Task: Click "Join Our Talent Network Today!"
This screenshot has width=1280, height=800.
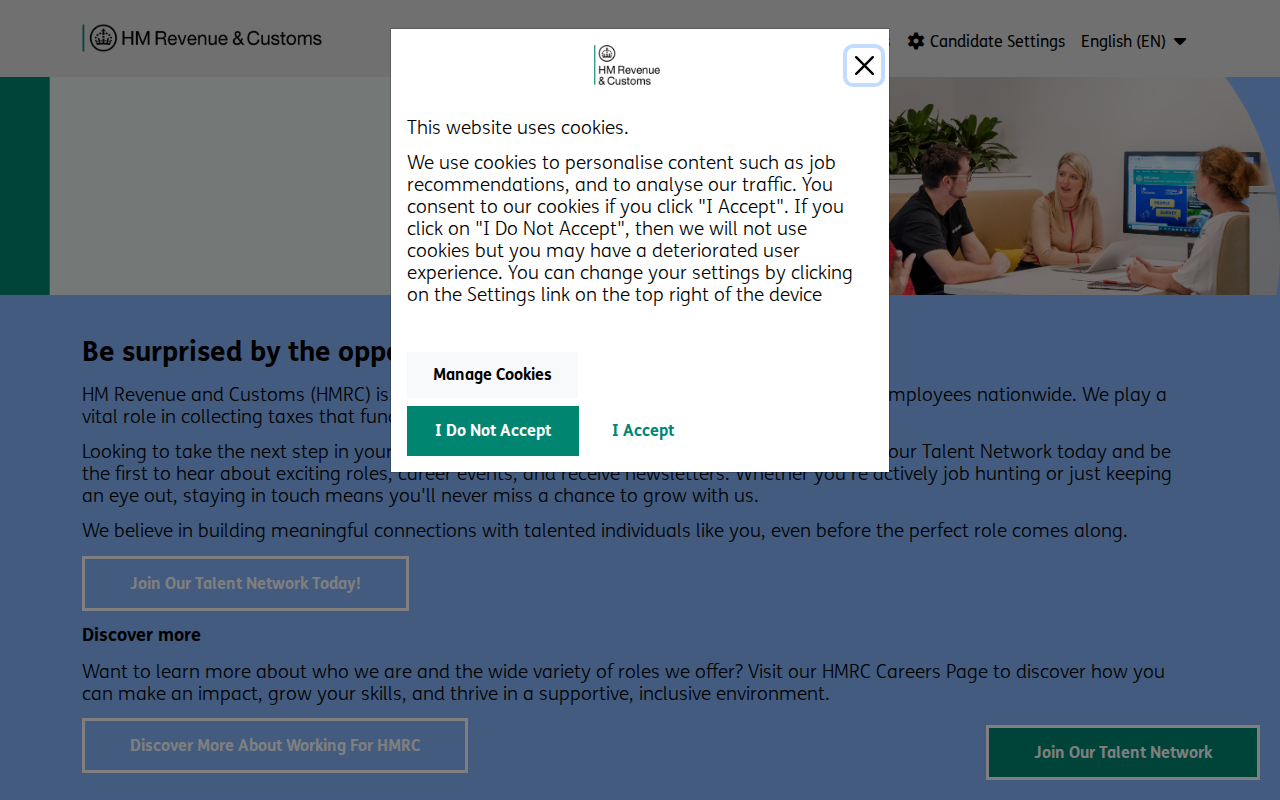Action: coord(245,583)
